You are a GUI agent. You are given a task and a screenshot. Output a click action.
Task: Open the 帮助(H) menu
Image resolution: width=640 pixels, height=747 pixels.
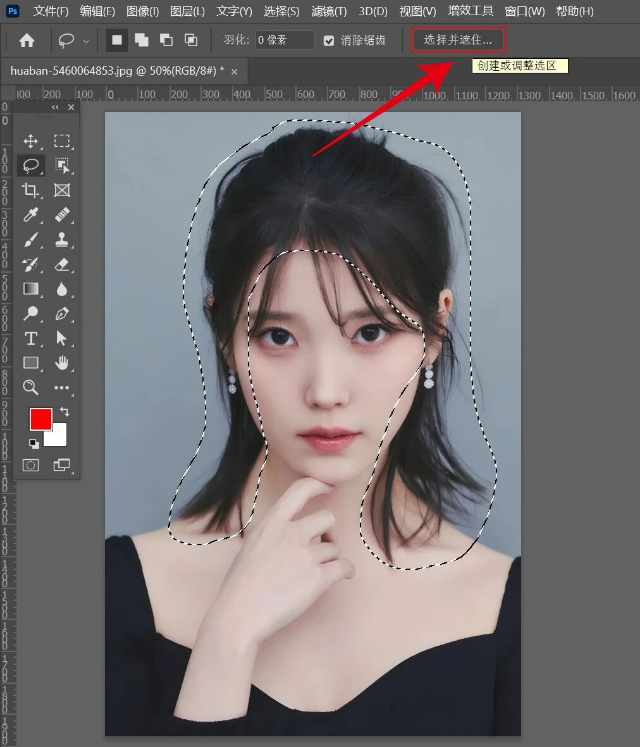[575, 11]
